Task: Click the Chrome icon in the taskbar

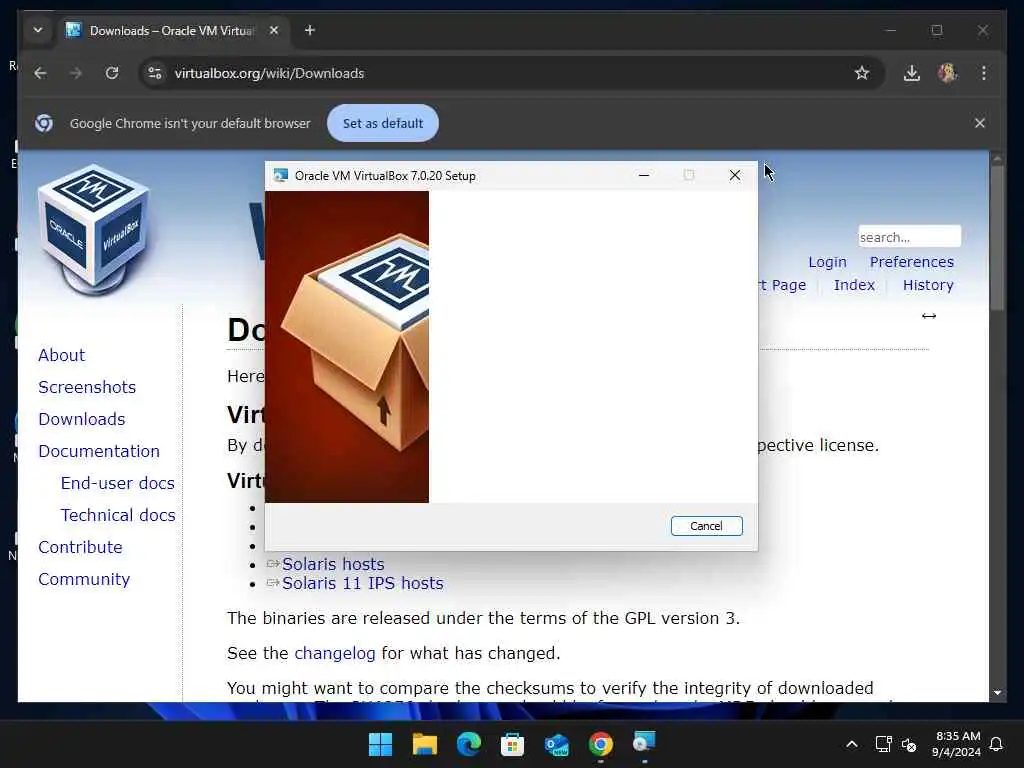Action: click(600, 744)
